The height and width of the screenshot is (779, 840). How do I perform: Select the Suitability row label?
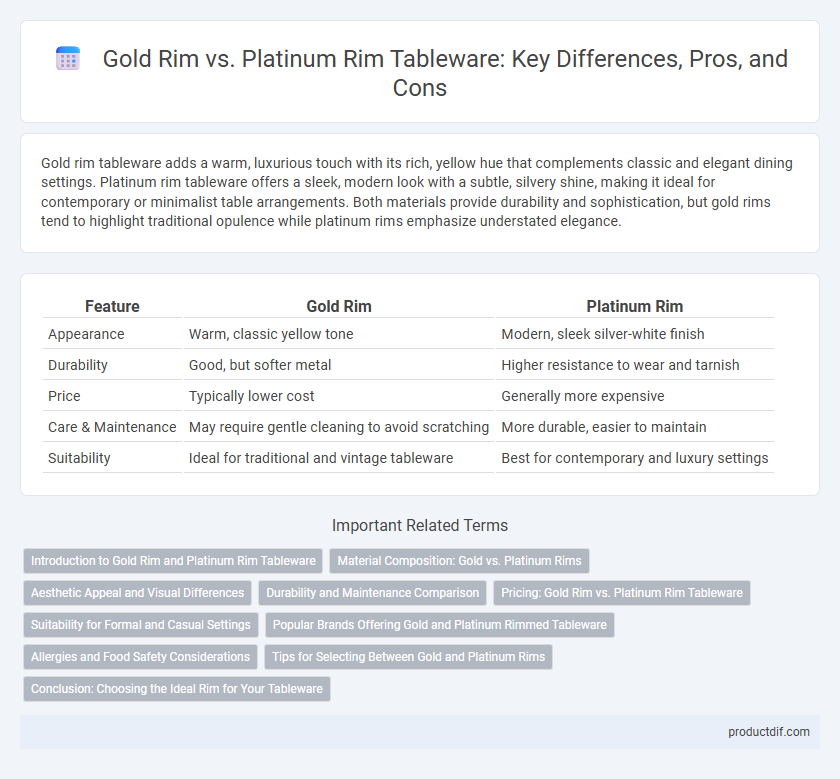(79, 458)
